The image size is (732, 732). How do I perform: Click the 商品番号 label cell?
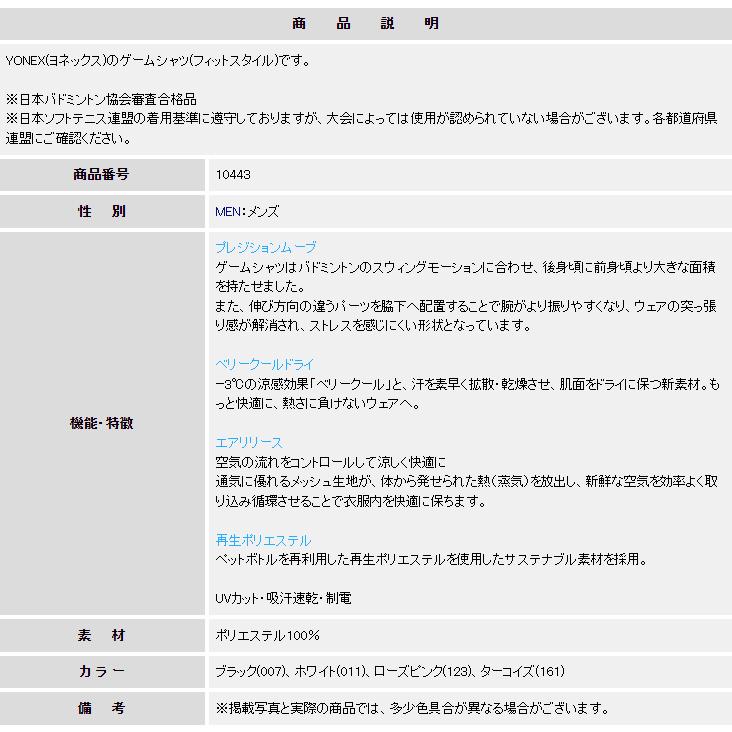coord(102,175)
